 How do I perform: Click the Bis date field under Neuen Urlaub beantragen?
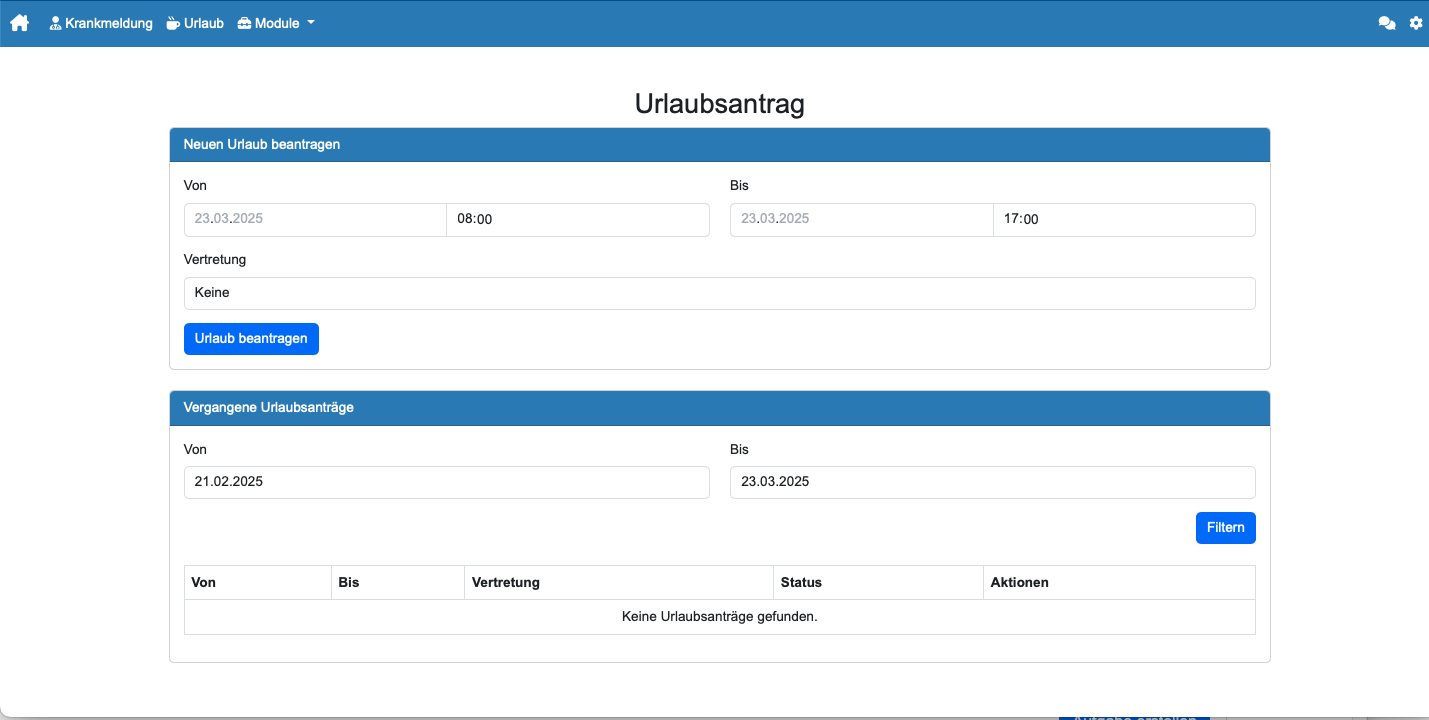[861, 219]
